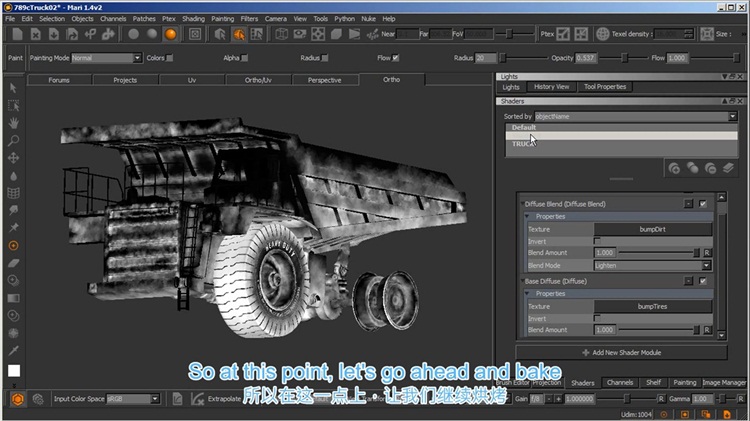Toggle Invert checkbox under bumpDirt texture

(598, 241)
